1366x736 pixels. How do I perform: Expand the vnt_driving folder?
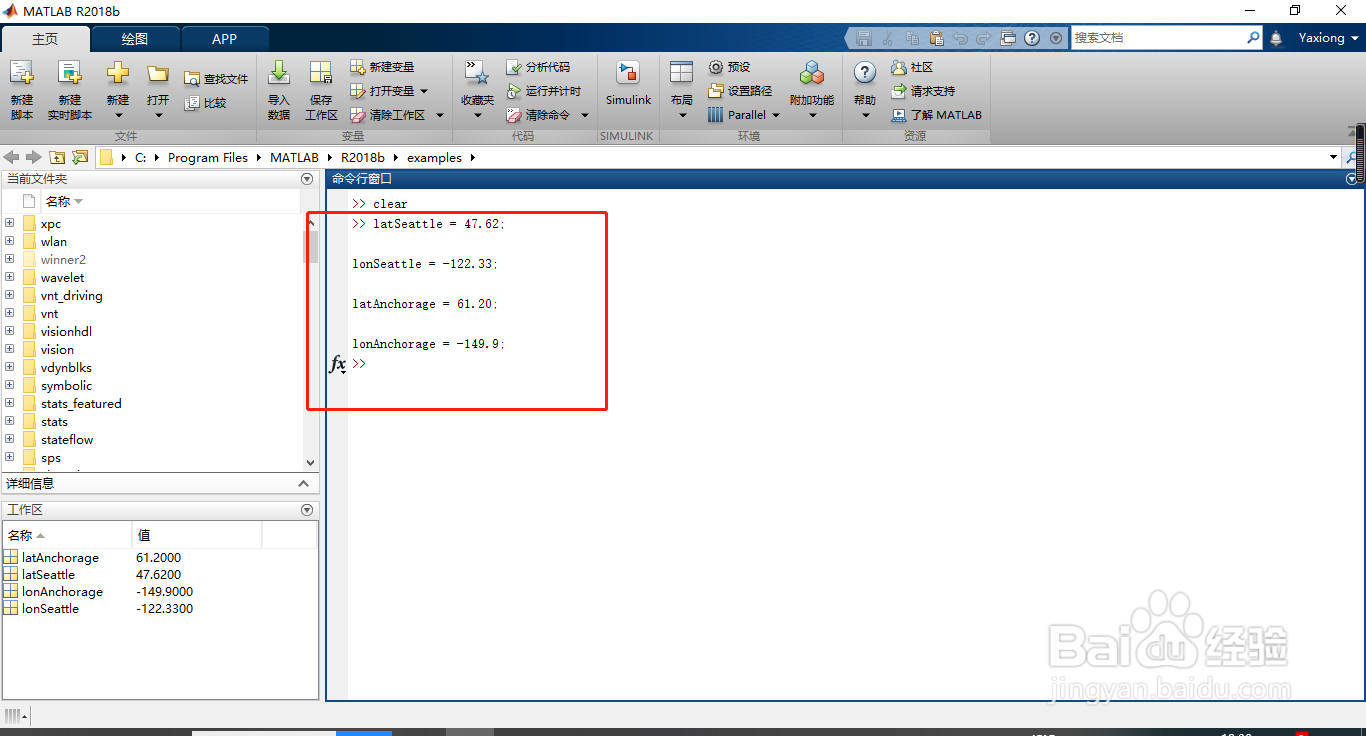tap(10, 295)
